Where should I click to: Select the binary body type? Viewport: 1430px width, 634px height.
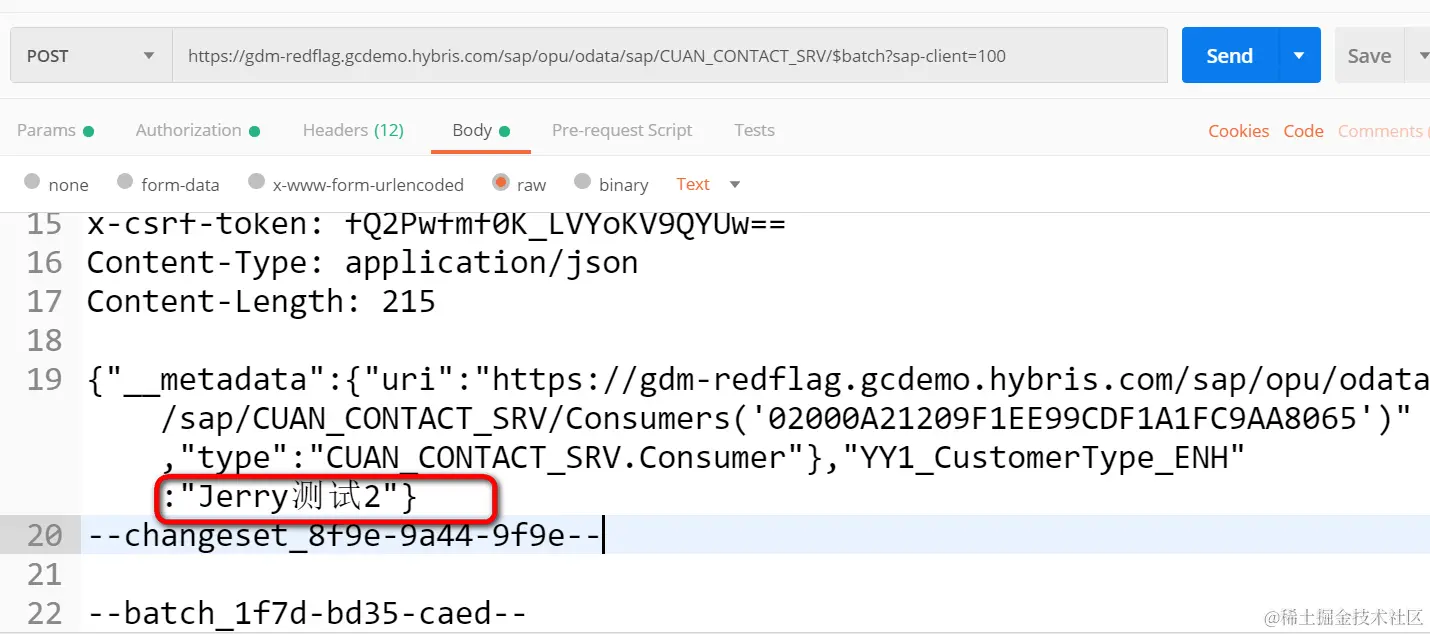(x=611, y=184)
